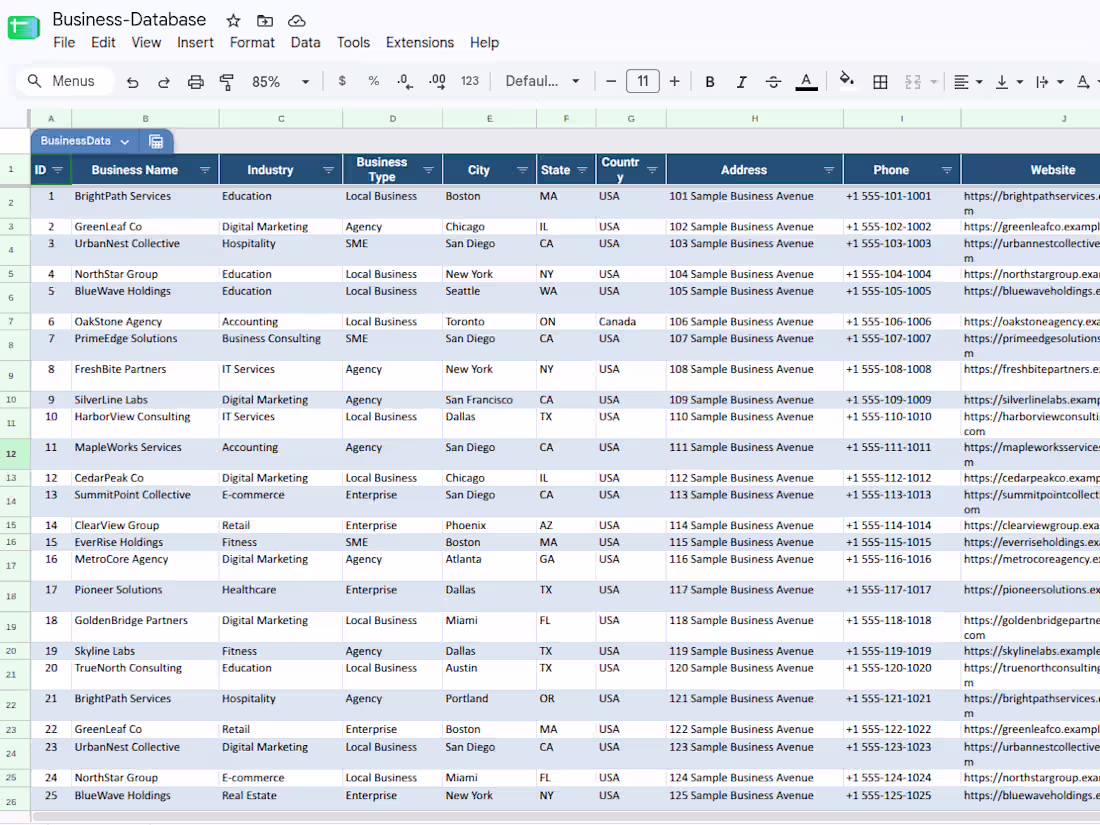The height and width of the screenshot is (825, 1100).
Task: Open the State column filter
Action: (x=582, y=170)
